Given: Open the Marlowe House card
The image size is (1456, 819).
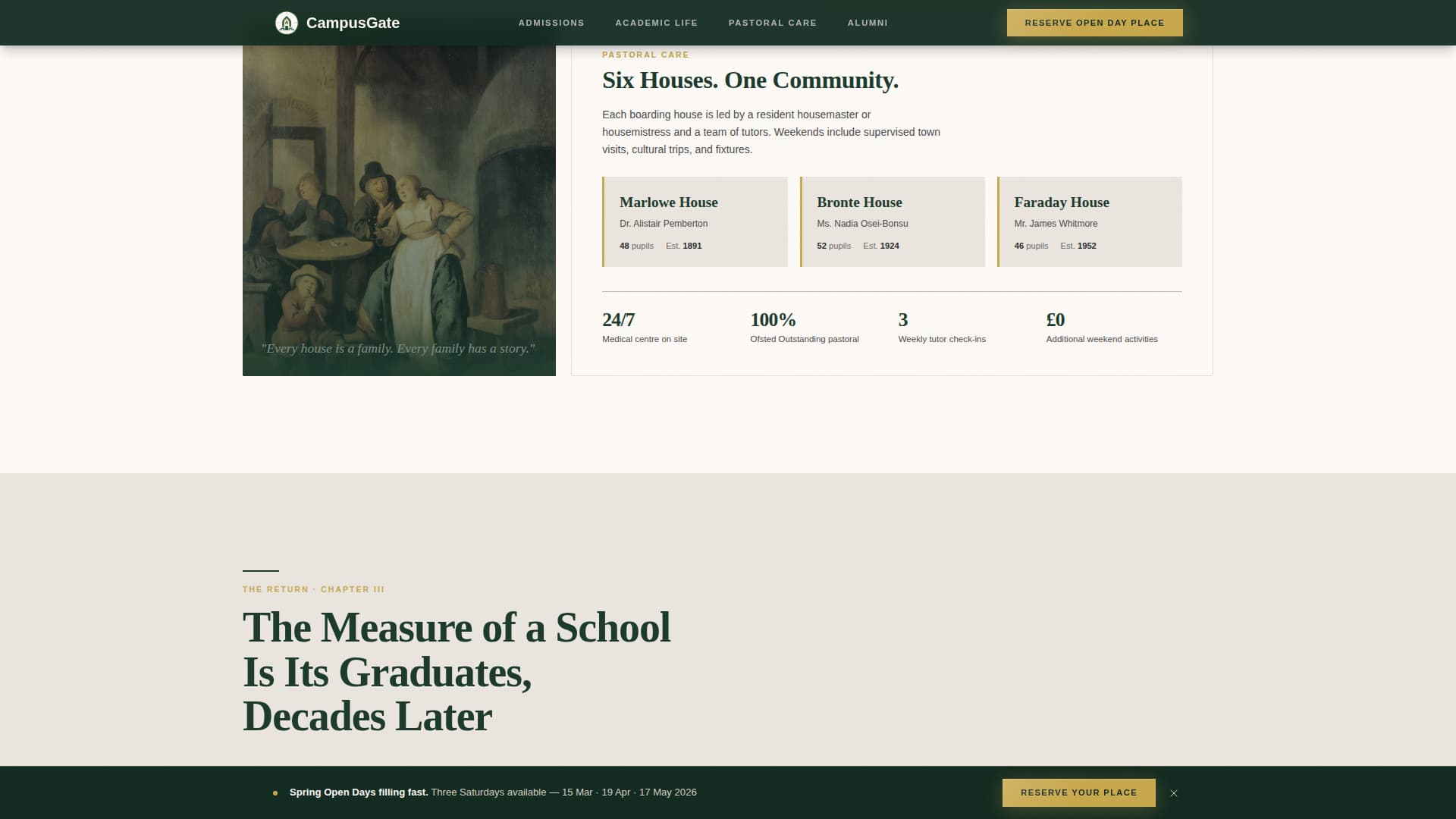Looking at the screenshot, I should pos(695,221).
